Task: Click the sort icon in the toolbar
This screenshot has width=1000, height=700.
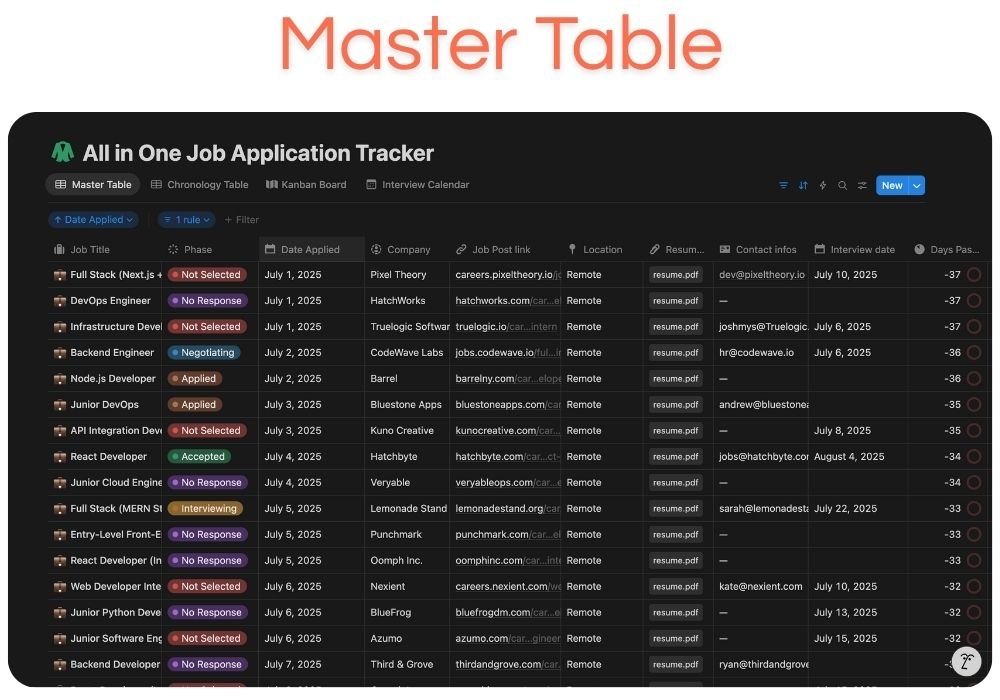Action: click(803, 185)
